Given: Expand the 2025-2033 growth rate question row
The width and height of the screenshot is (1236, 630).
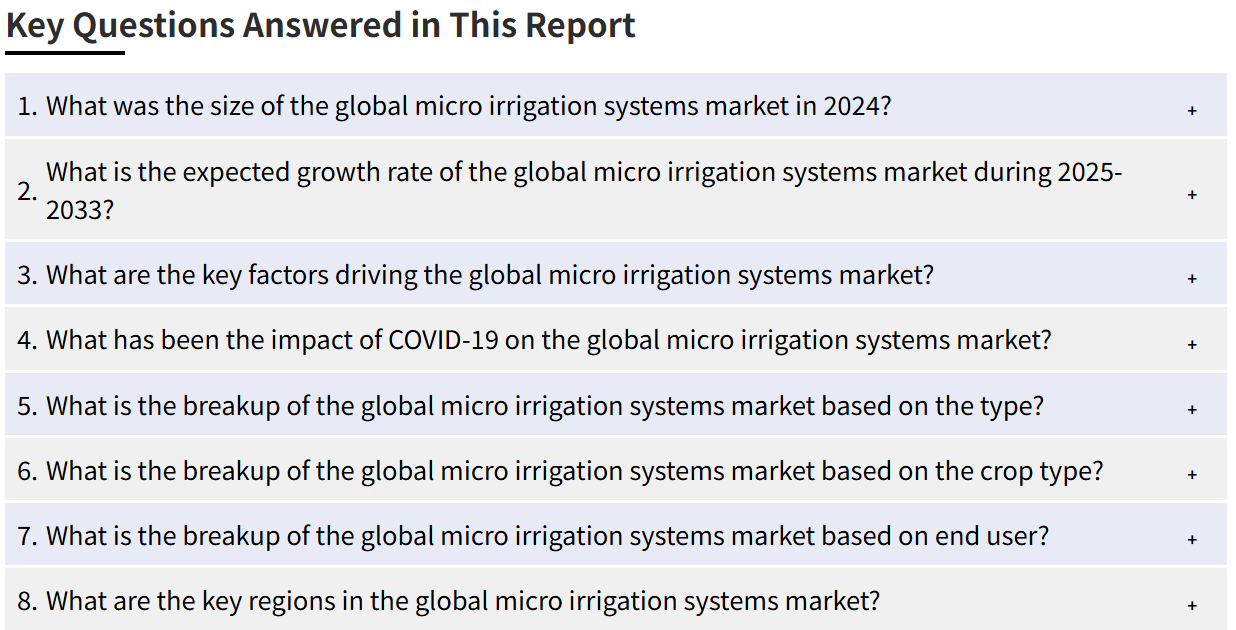Looking at the screenshot, I should tap(615, 190).
